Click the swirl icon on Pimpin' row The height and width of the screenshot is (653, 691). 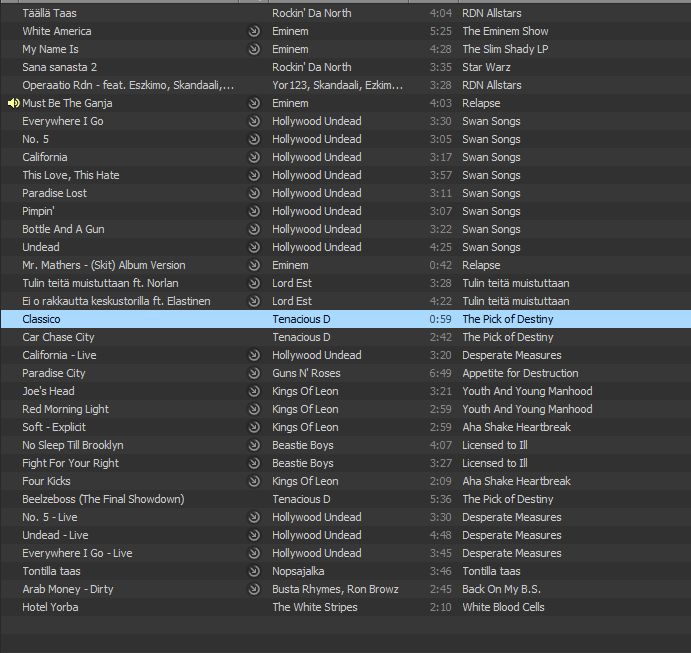[254, 211]
